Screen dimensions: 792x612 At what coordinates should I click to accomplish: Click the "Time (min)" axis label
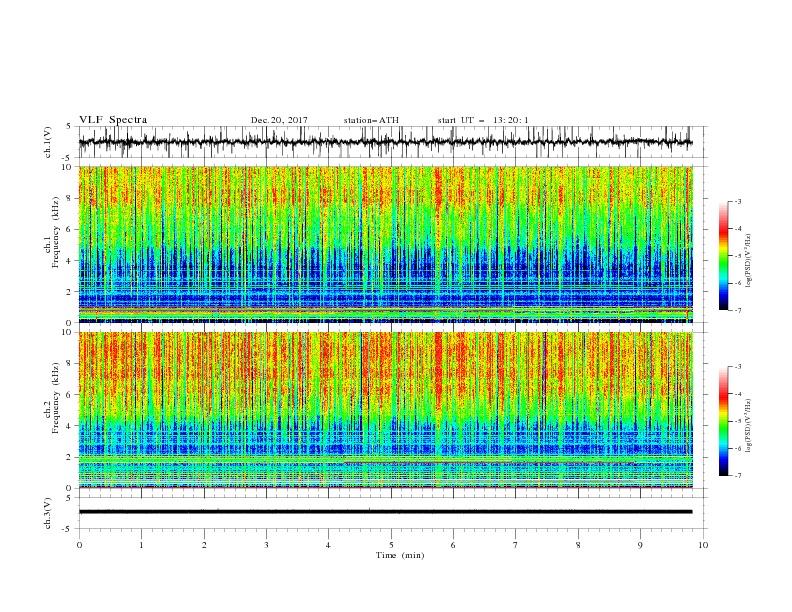point(400,555)
